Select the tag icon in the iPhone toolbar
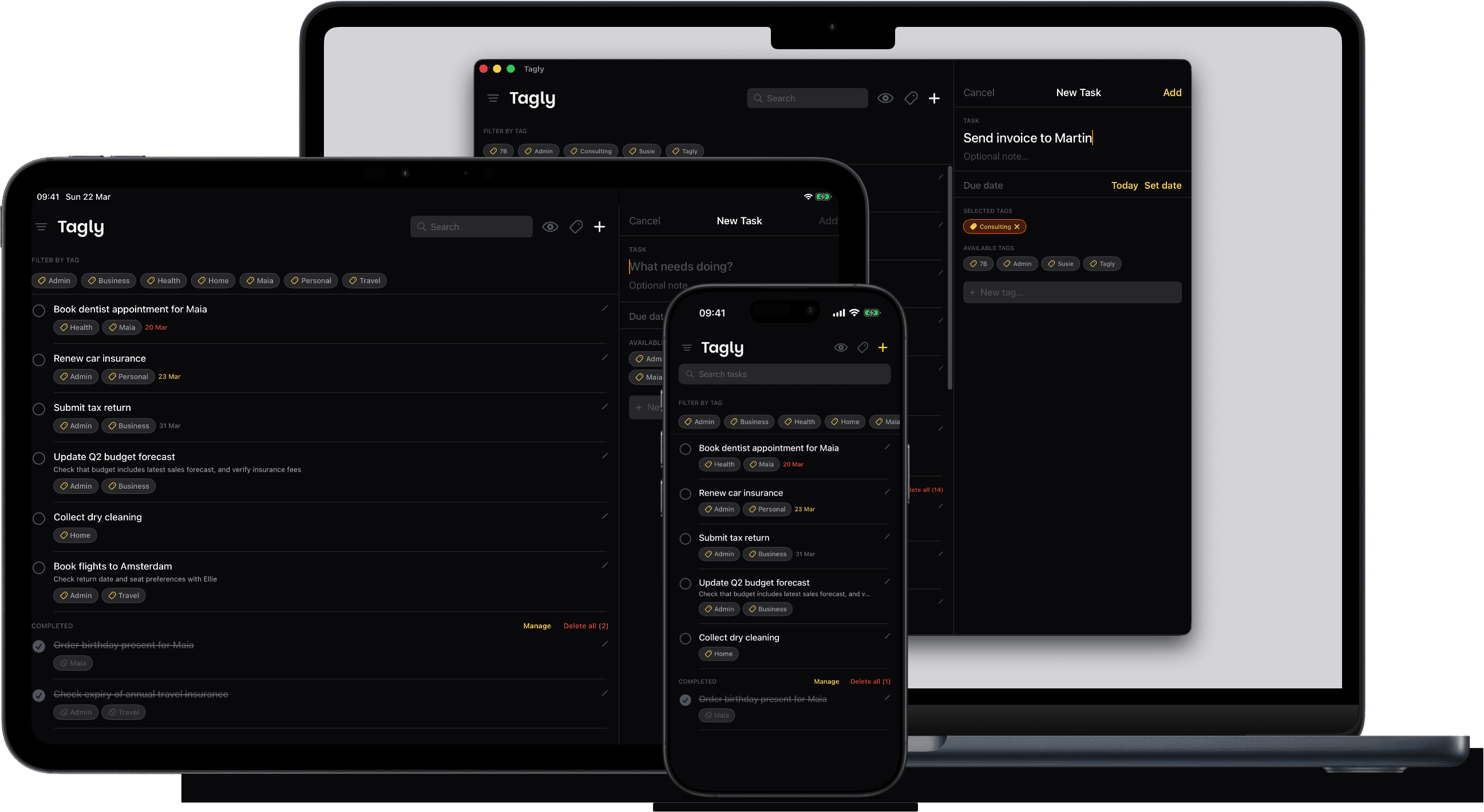1484x812 pixels. click(x=862, y=347)
